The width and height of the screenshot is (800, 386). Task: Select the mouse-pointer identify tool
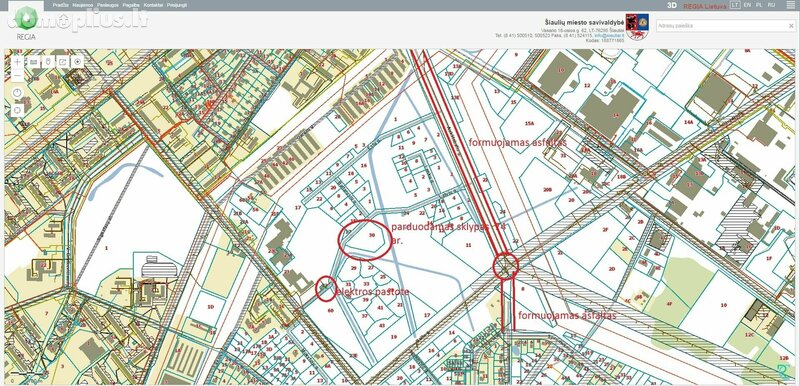coord(48,62)
